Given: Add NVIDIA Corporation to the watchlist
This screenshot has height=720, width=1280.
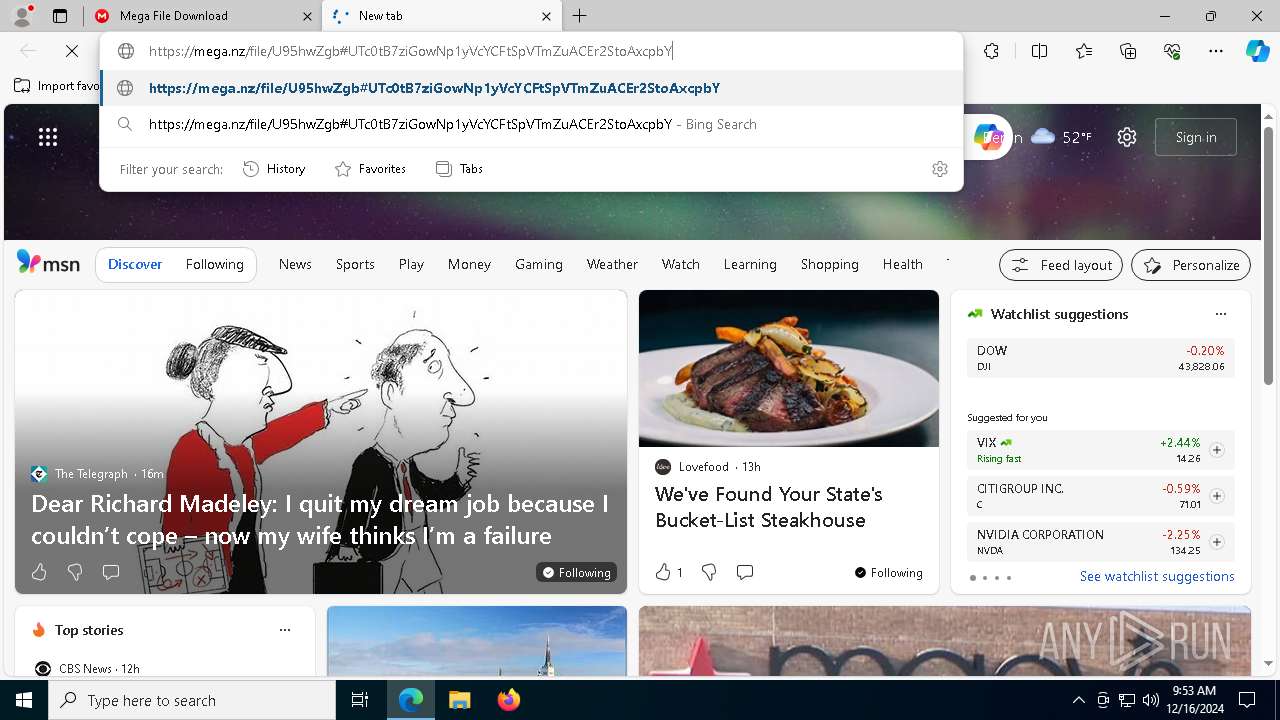Looking at the screenshot, I should pyautogui.click(x=1216, y=542).
